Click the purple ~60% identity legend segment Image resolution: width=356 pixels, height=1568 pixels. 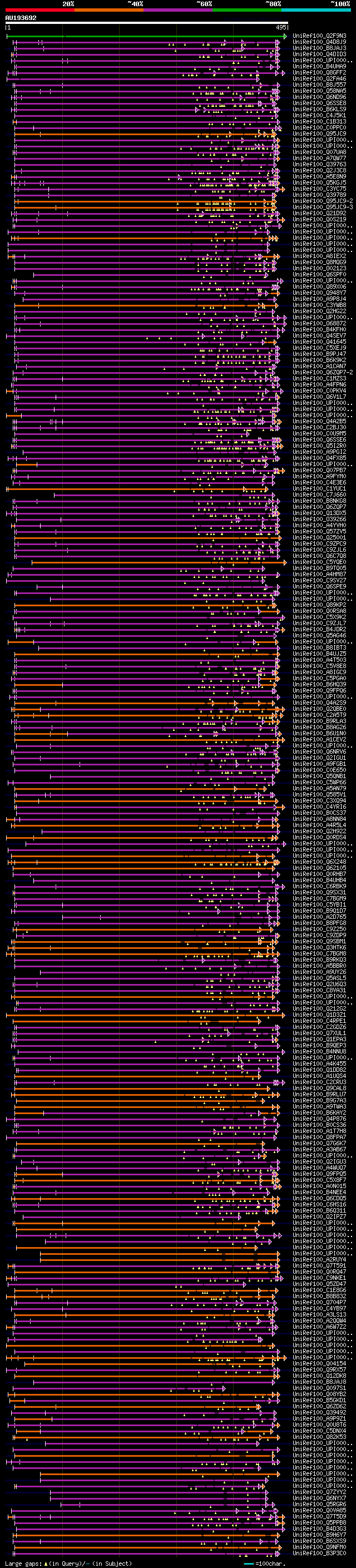click(x=177, y=11)
